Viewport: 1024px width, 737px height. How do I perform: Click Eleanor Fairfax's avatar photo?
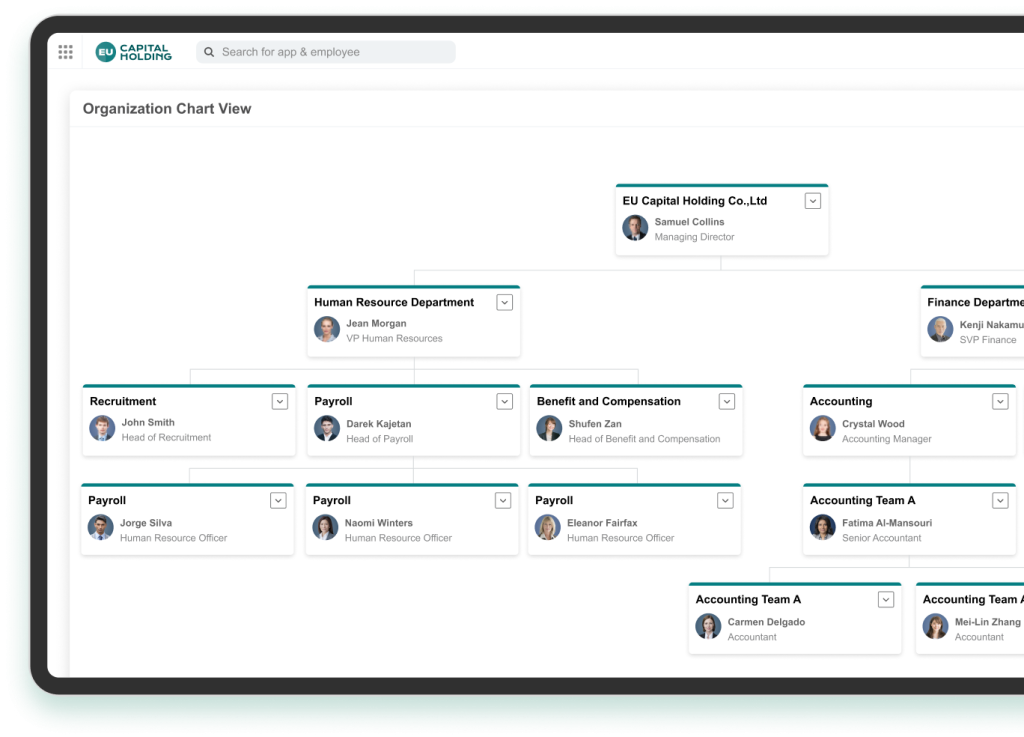(x=547, y=528)
